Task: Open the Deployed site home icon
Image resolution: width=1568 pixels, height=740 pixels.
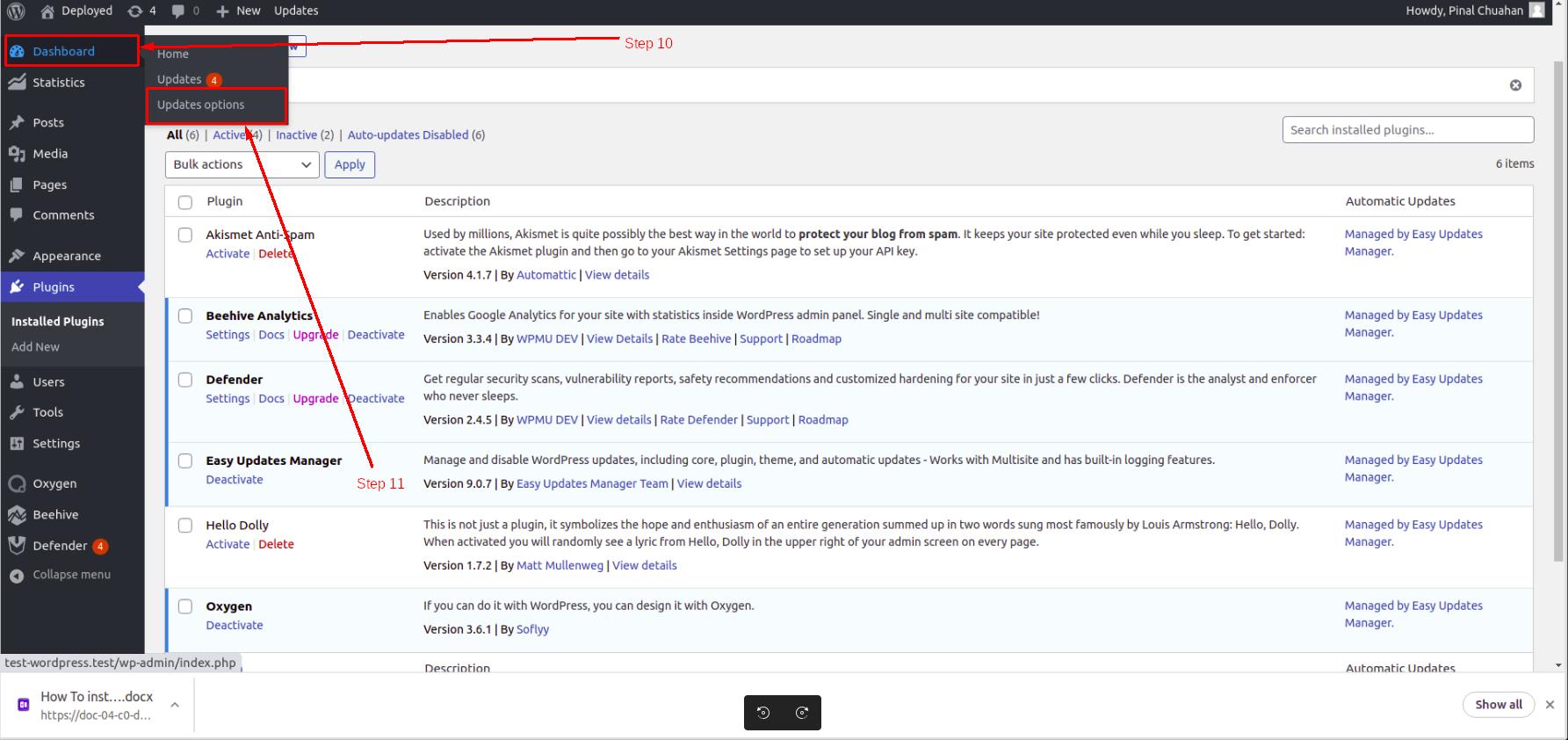Action: 47,11
